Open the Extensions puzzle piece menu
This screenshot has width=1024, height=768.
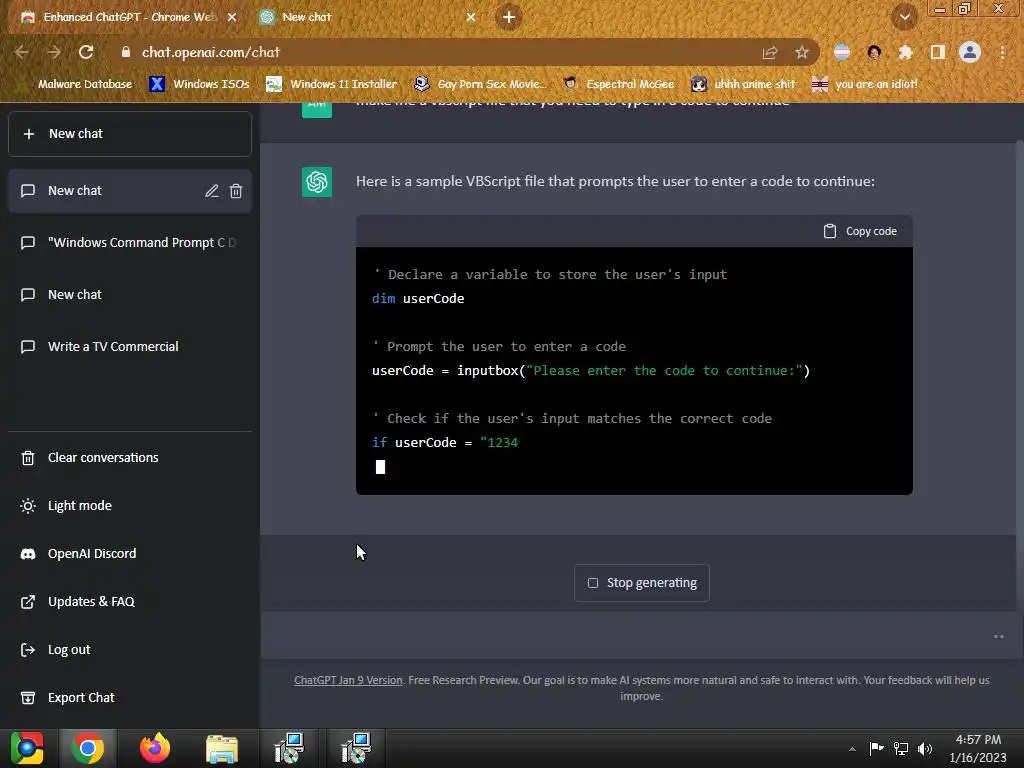point(905,52)
